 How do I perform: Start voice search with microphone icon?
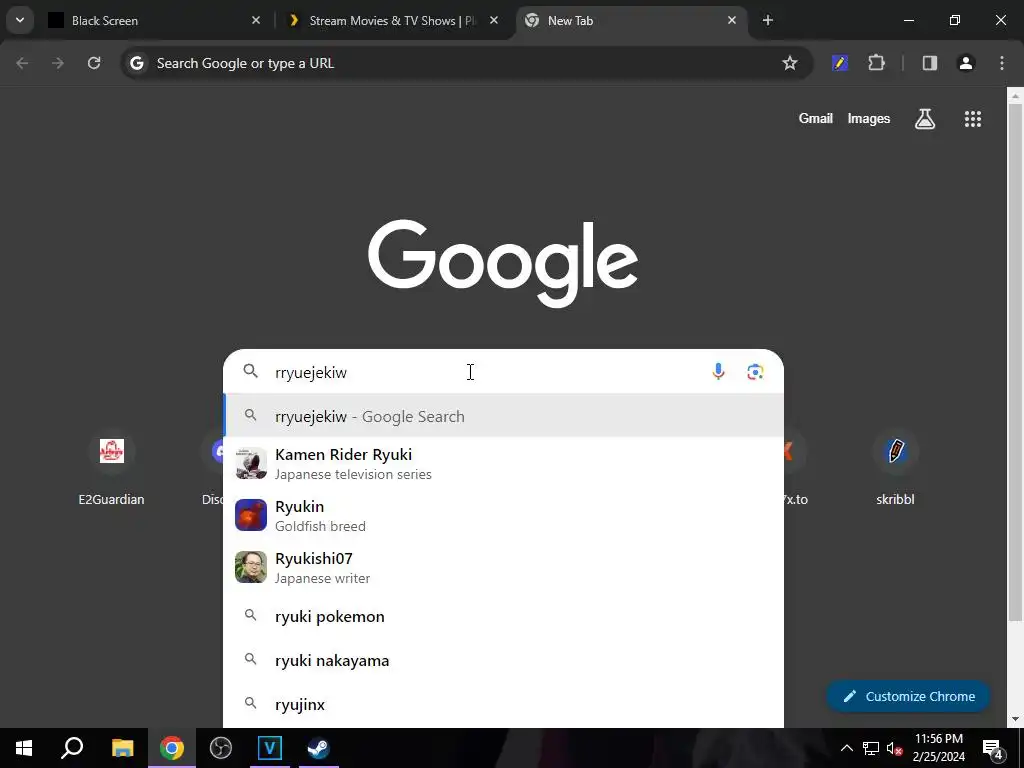[x=718, y=372]
